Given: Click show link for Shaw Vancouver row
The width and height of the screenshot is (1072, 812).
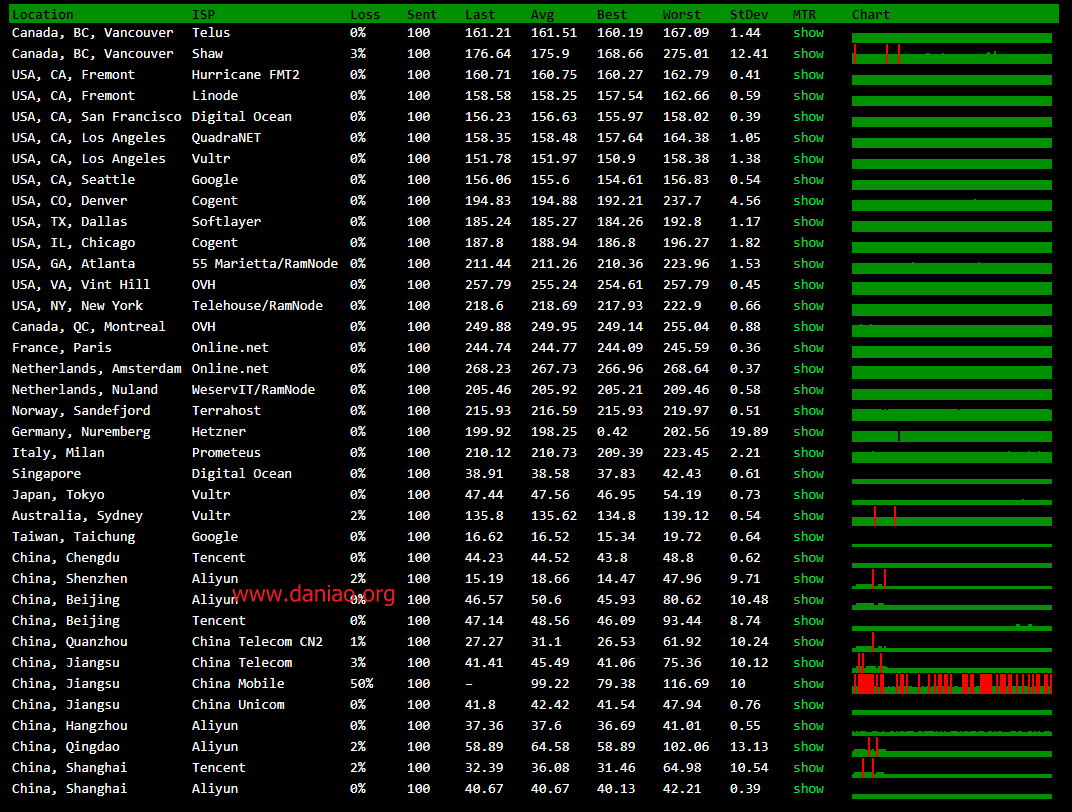Looking at the screenshot, I should [808, 54].
